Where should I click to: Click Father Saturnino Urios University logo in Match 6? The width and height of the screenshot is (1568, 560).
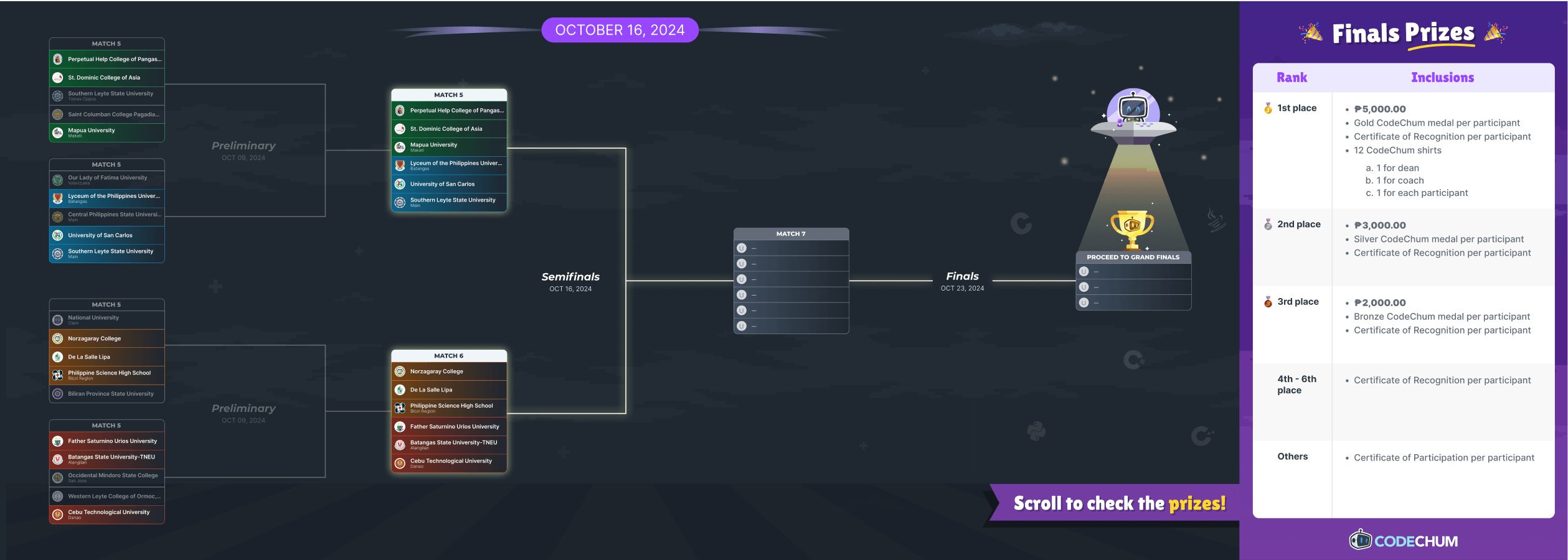coord(400,427)
